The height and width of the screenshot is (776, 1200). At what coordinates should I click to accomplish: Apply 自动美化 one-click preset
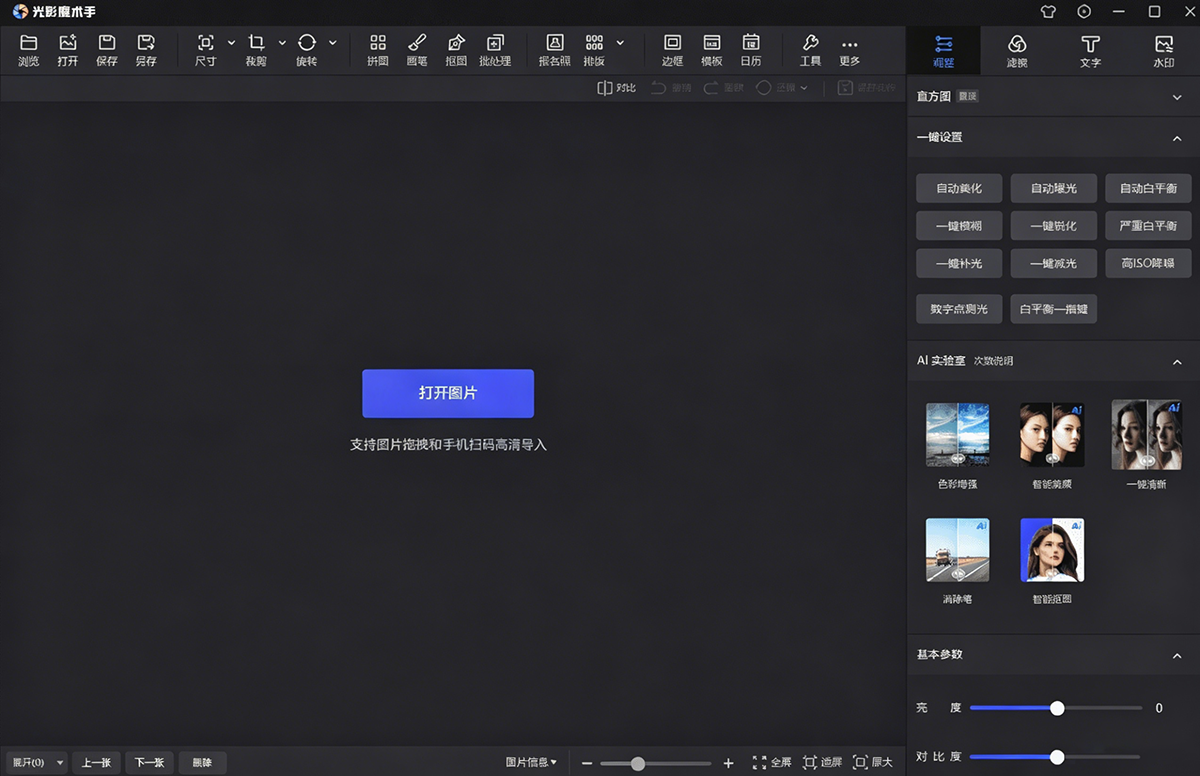point(959,188)
